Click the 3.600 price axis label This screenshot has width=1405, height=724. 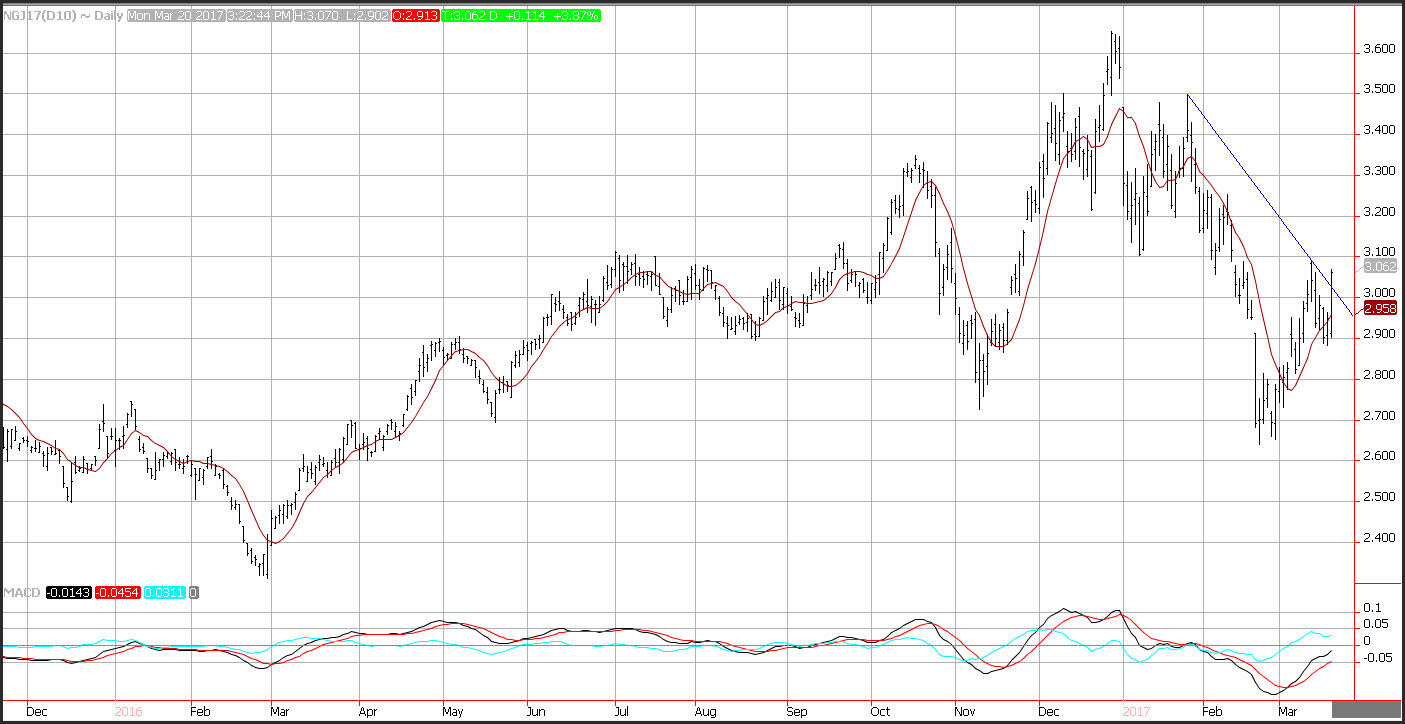click(1380, 49)
